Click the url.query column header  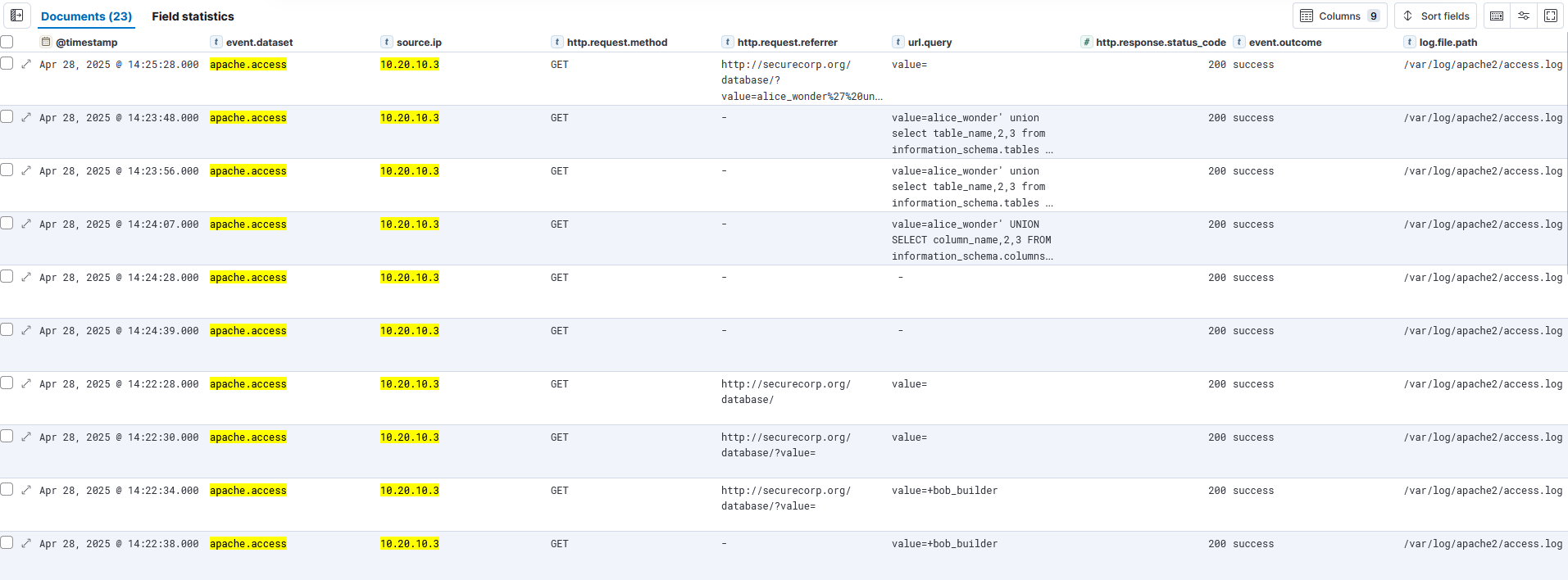pos(929,43)
